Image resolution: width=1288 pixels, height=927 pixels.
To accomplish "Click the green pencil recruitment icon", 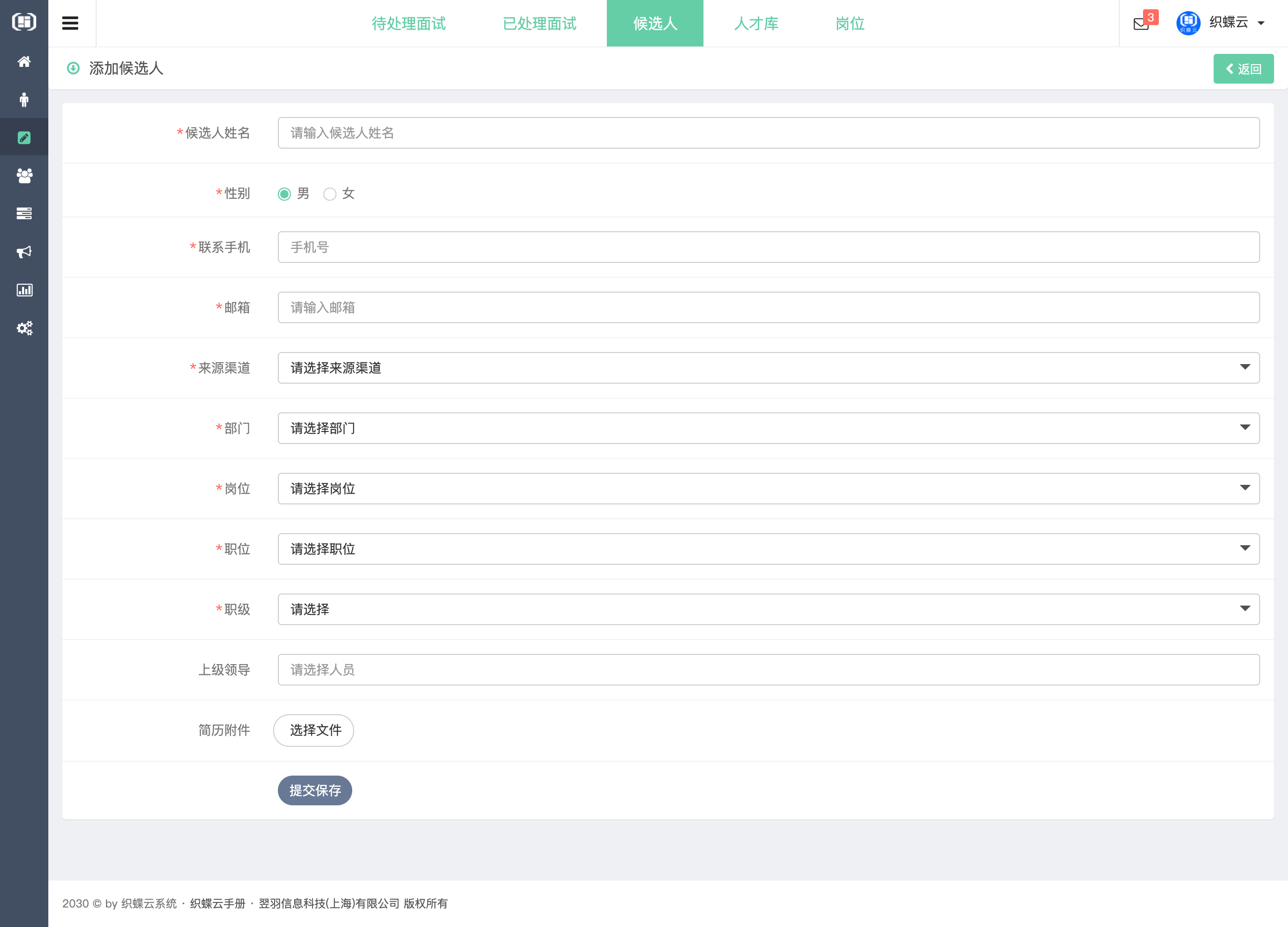I will [x=24, y=137].
